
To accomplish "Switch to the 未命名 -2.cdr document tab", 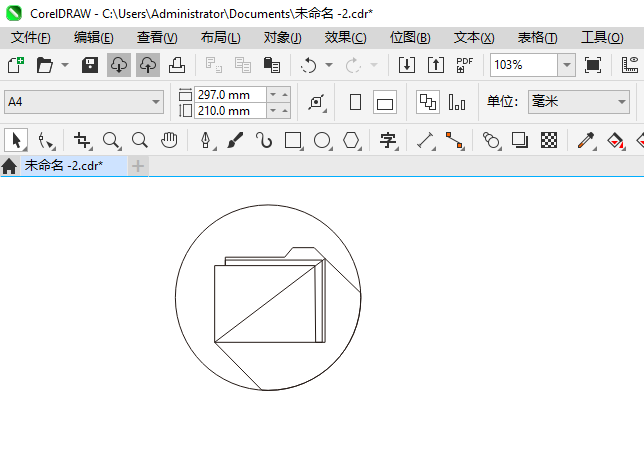I will pyautogui.click(x=74, y=166).
